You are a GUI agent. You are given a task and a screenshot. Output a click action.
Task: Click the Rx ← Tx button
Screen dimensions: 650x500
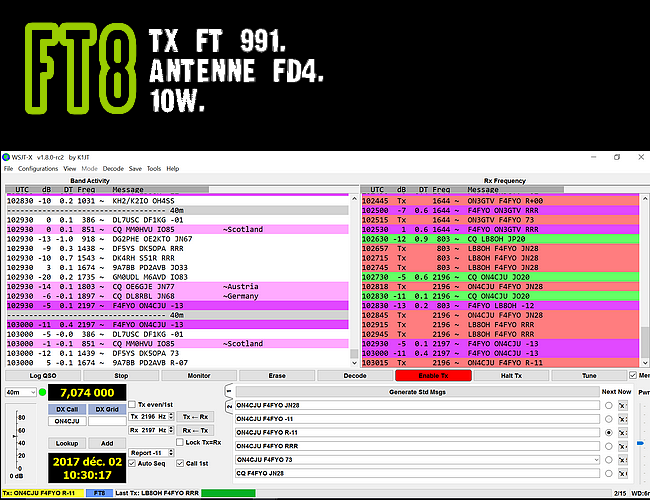pyautogui.click(x=195, y=430)
